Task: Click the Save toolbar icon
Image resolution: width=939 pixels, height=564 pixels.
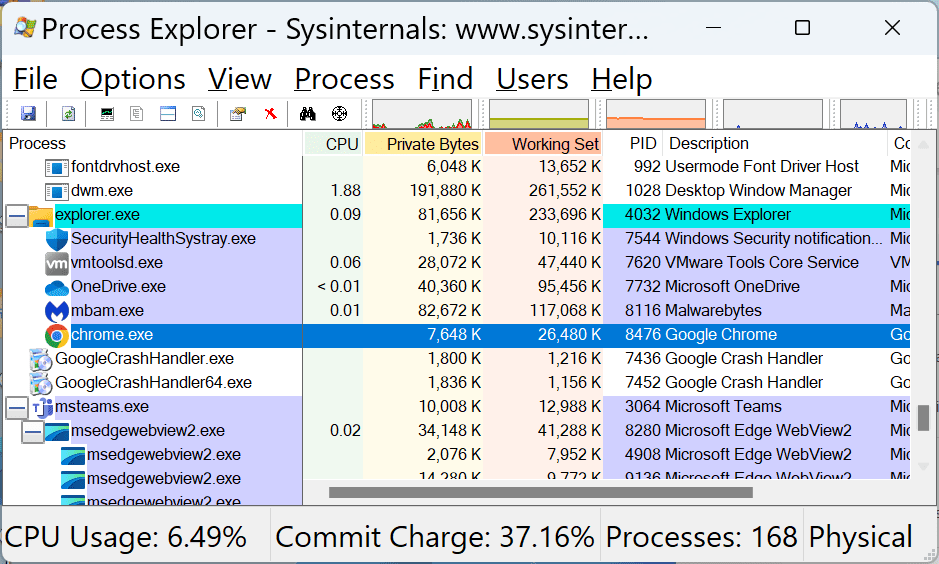Action: 28,114
